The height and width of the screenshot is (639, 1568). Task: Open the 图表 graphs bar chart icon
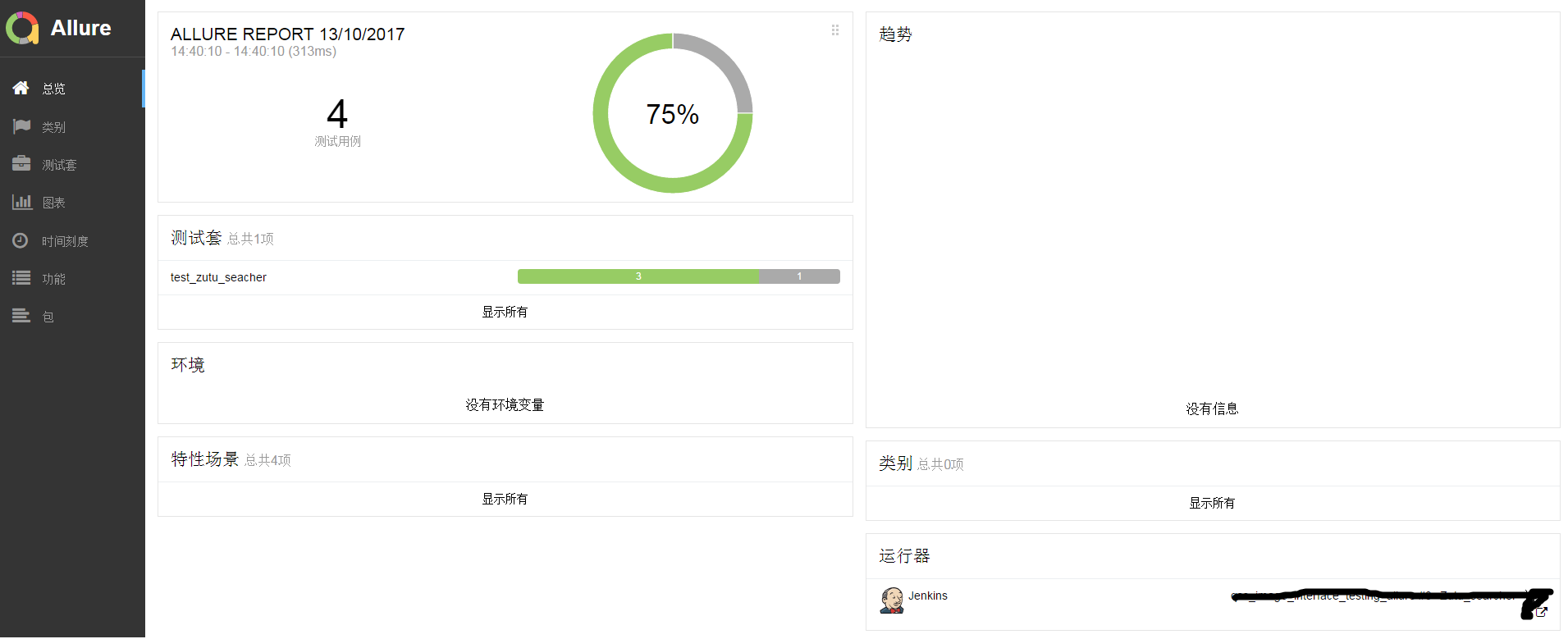coord(21,202)
